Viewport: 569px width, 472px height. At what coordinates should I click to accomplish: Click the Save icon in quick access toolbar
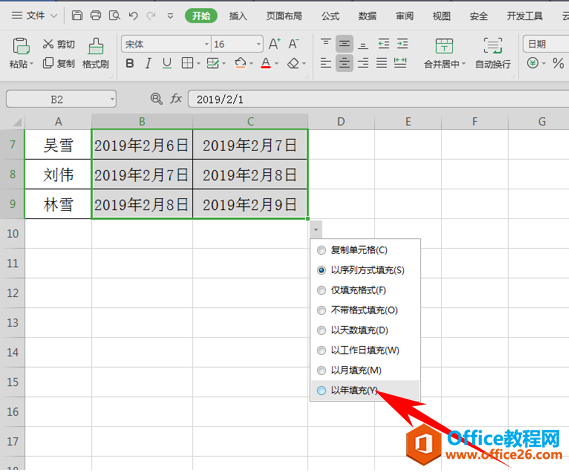(77, 15)
